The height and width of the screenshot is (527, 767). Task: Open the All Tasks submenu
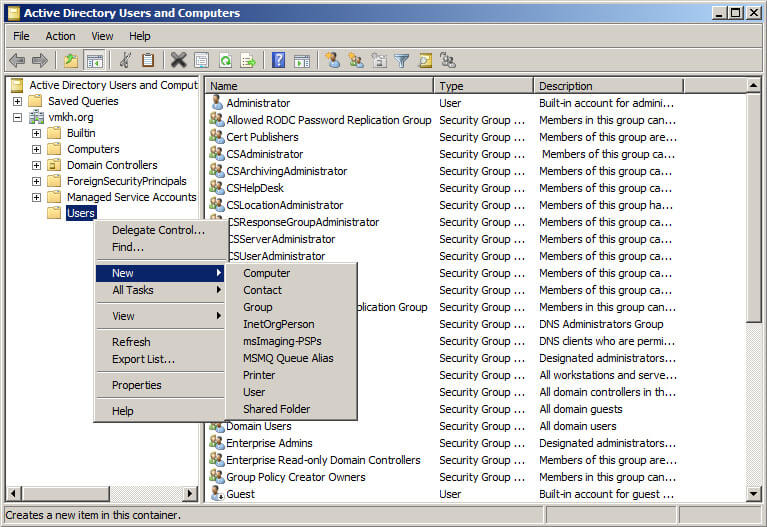pyautogui.click(x=160, y=290)
